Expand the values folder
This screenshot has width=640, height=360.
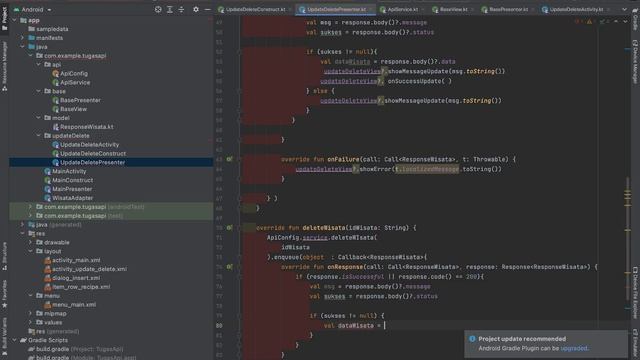click(x=31, y=322)
